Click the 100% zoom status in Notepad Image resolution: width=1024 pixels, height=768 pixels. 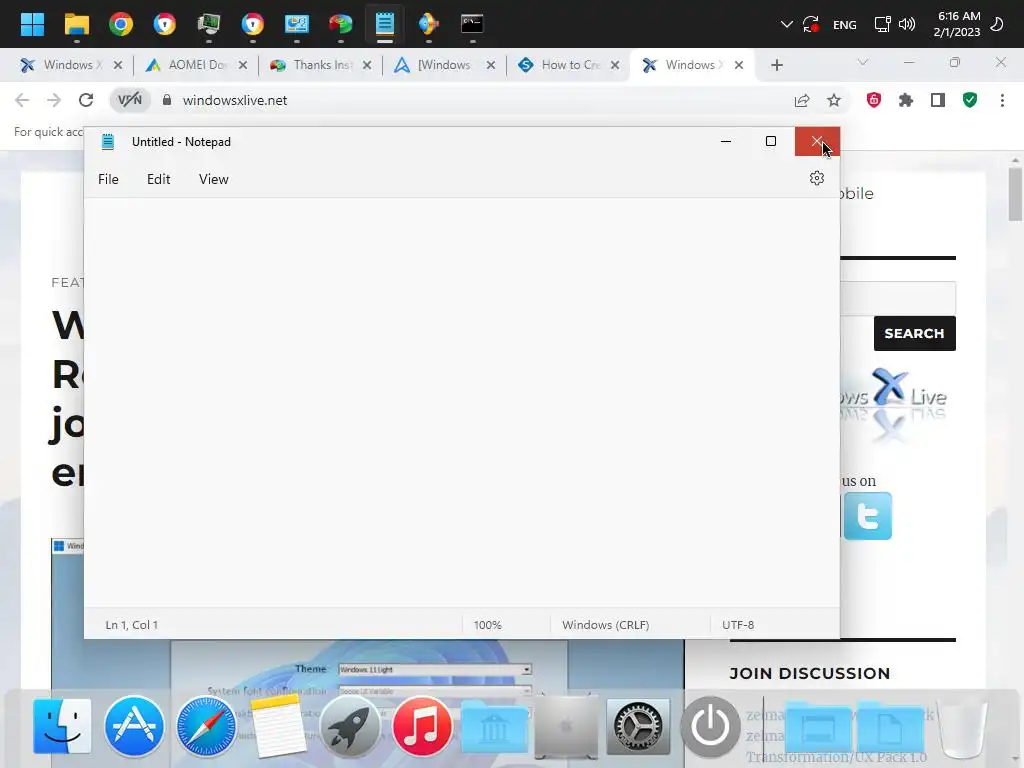click(x=488, y=625)
